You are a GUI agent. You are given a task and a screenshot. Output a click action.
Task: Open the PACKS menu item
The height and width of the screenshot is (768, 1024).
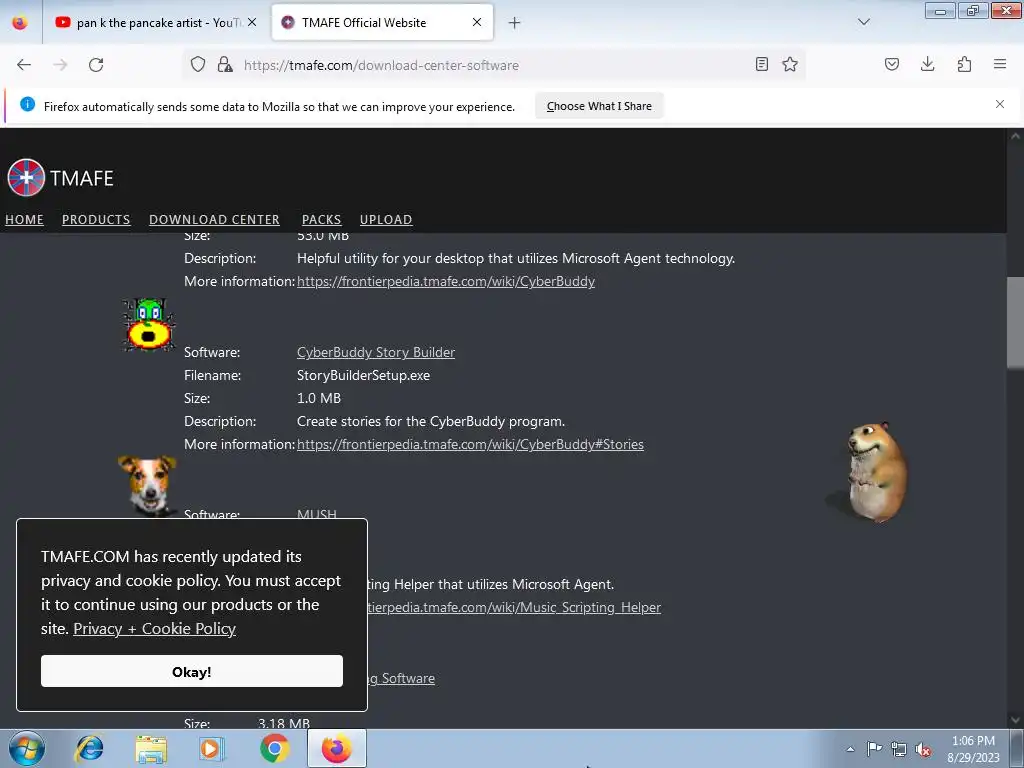pos(321,219)
